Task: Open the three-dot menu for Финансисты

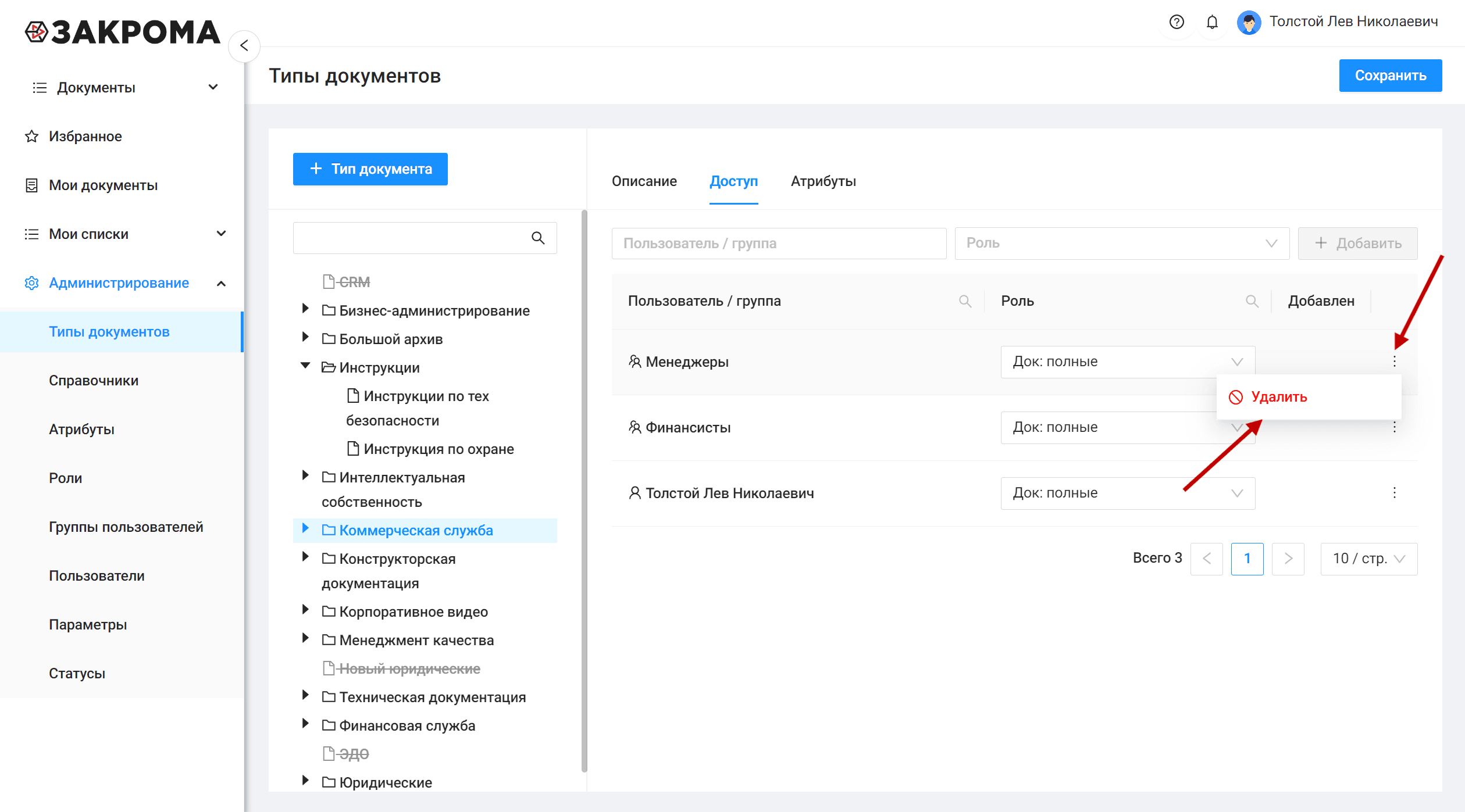Action: 1394,428
